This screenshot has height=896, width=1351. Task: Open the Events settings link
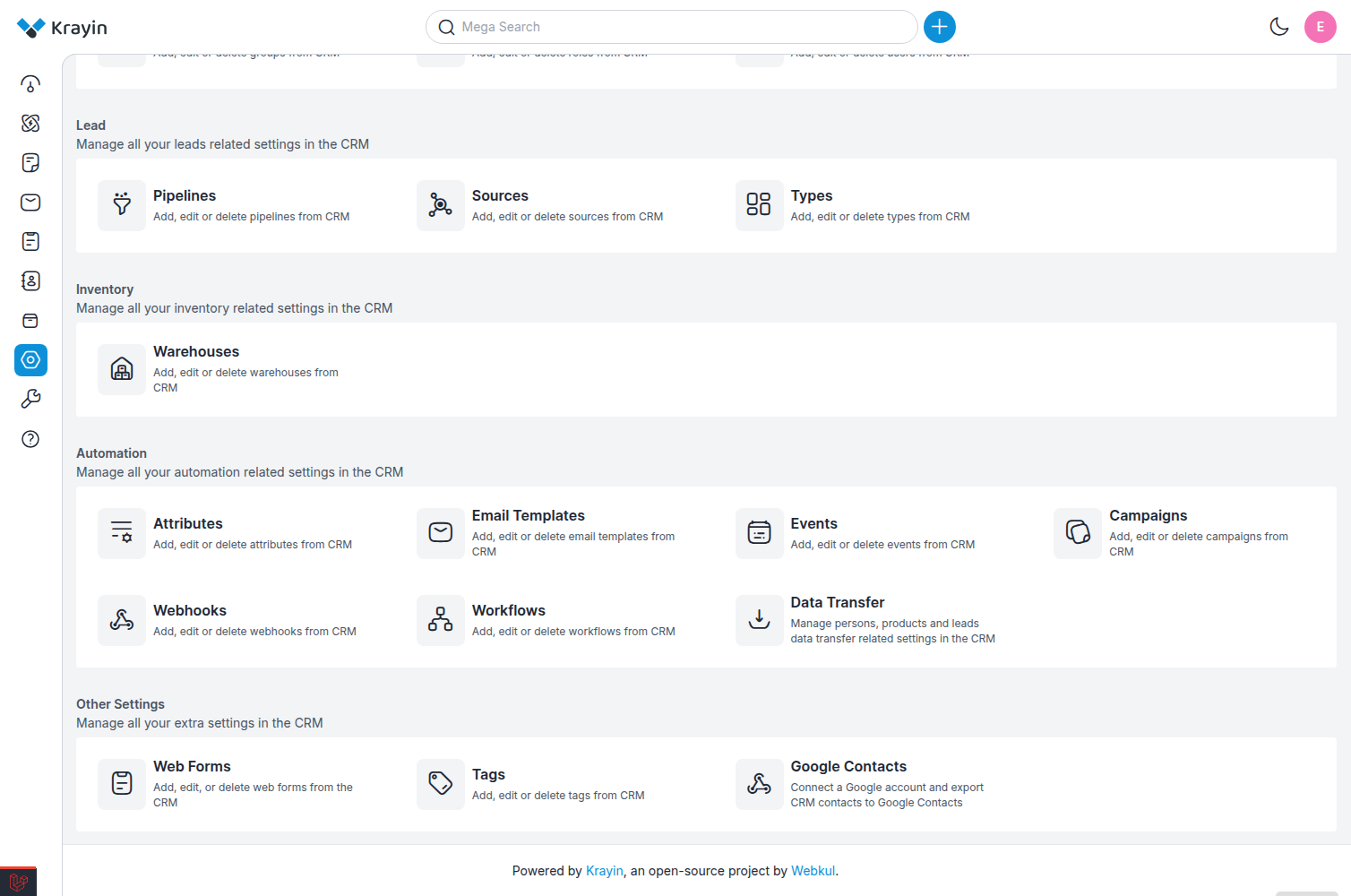814,523
